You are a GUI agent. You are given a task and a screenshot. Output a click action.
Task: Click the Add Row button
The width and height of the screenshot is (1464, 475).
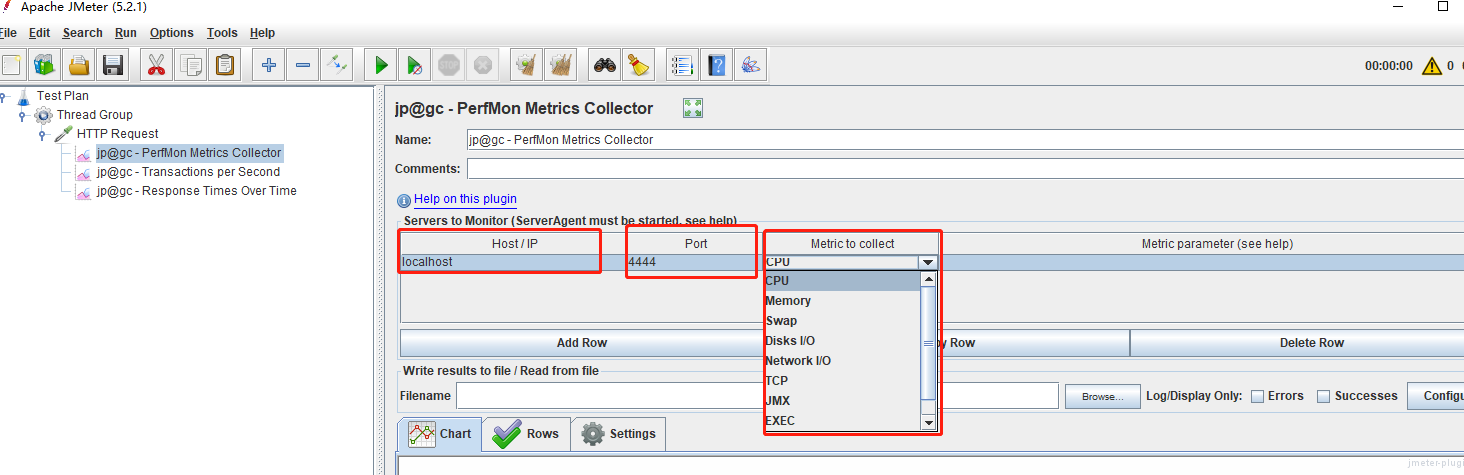(582, 343)
